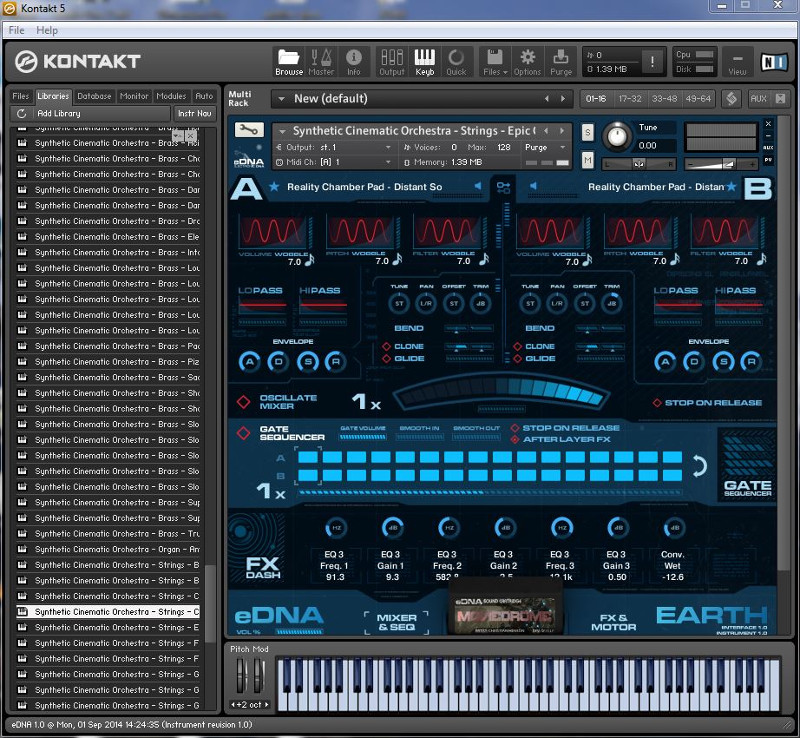
Task: Open the Output st. 1 dropdown
Action: point(334,147)
